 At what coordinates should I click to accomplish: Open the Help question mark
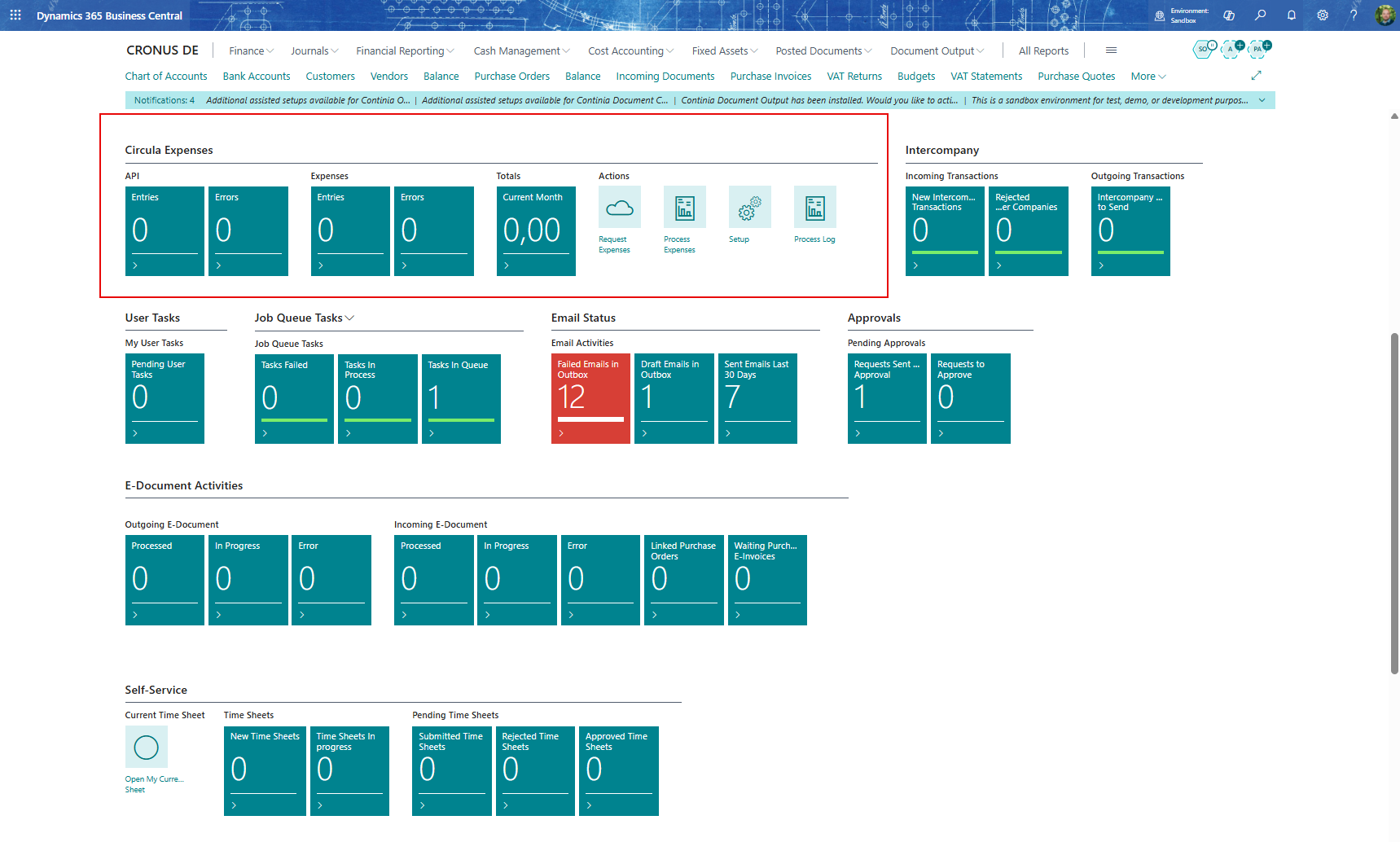tap(1354, 15)
